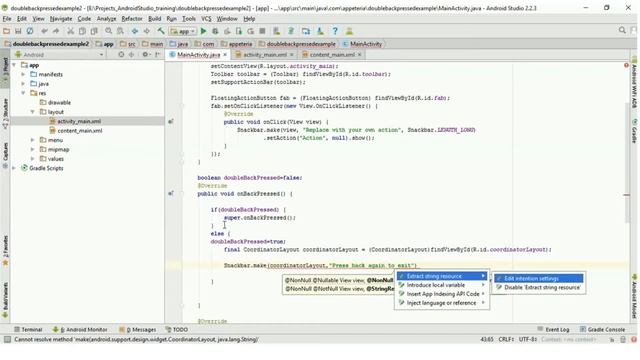Click the Scroll from Source target icon
The width and height of the screenshot is (640, 360).
121,54
